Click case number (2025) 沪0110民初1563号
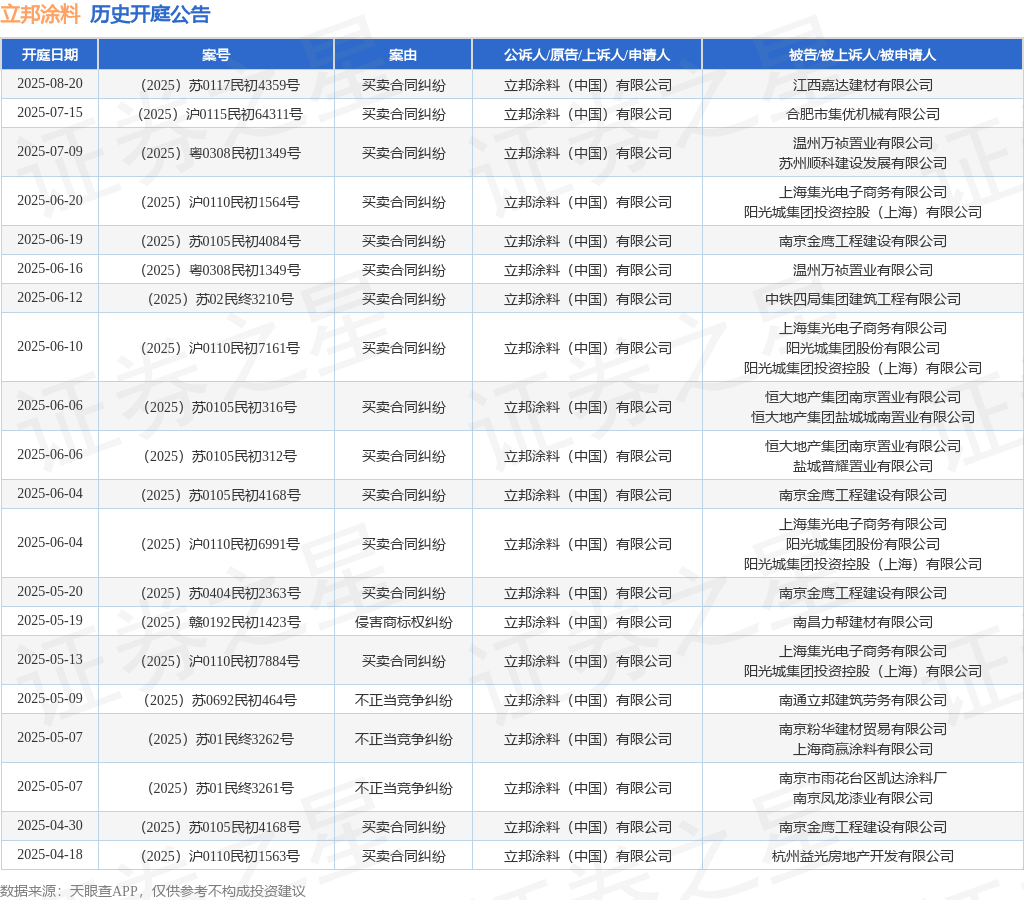 220,856
